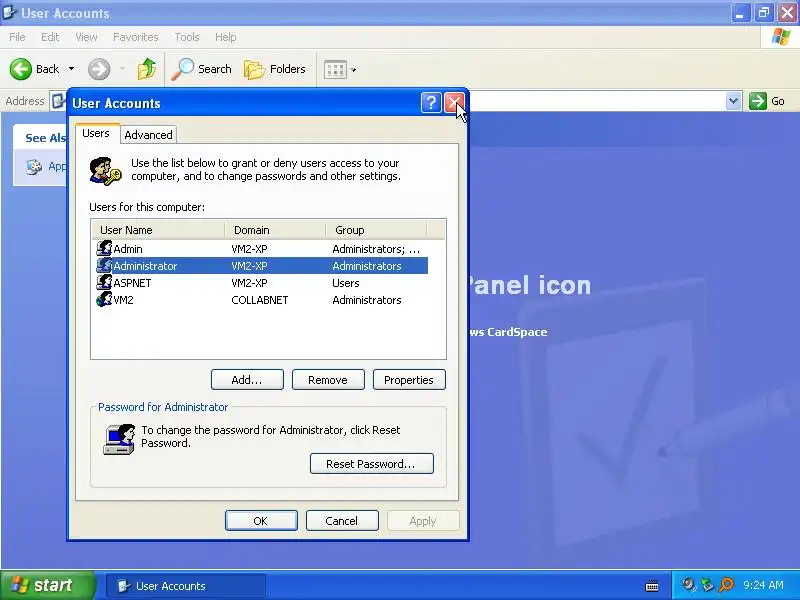Click the orange magnifier tray icon
Viewport: 800px width, 600px height.
[726, 585]
